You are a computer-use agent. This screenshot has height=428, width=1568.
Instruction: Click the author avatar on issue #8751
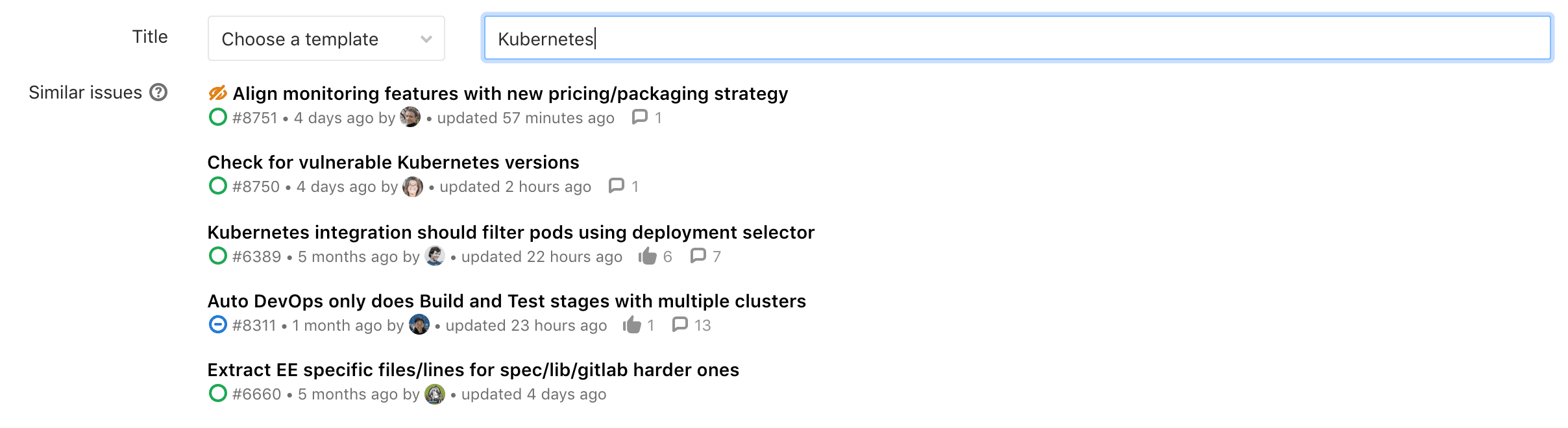click(410, 117)
